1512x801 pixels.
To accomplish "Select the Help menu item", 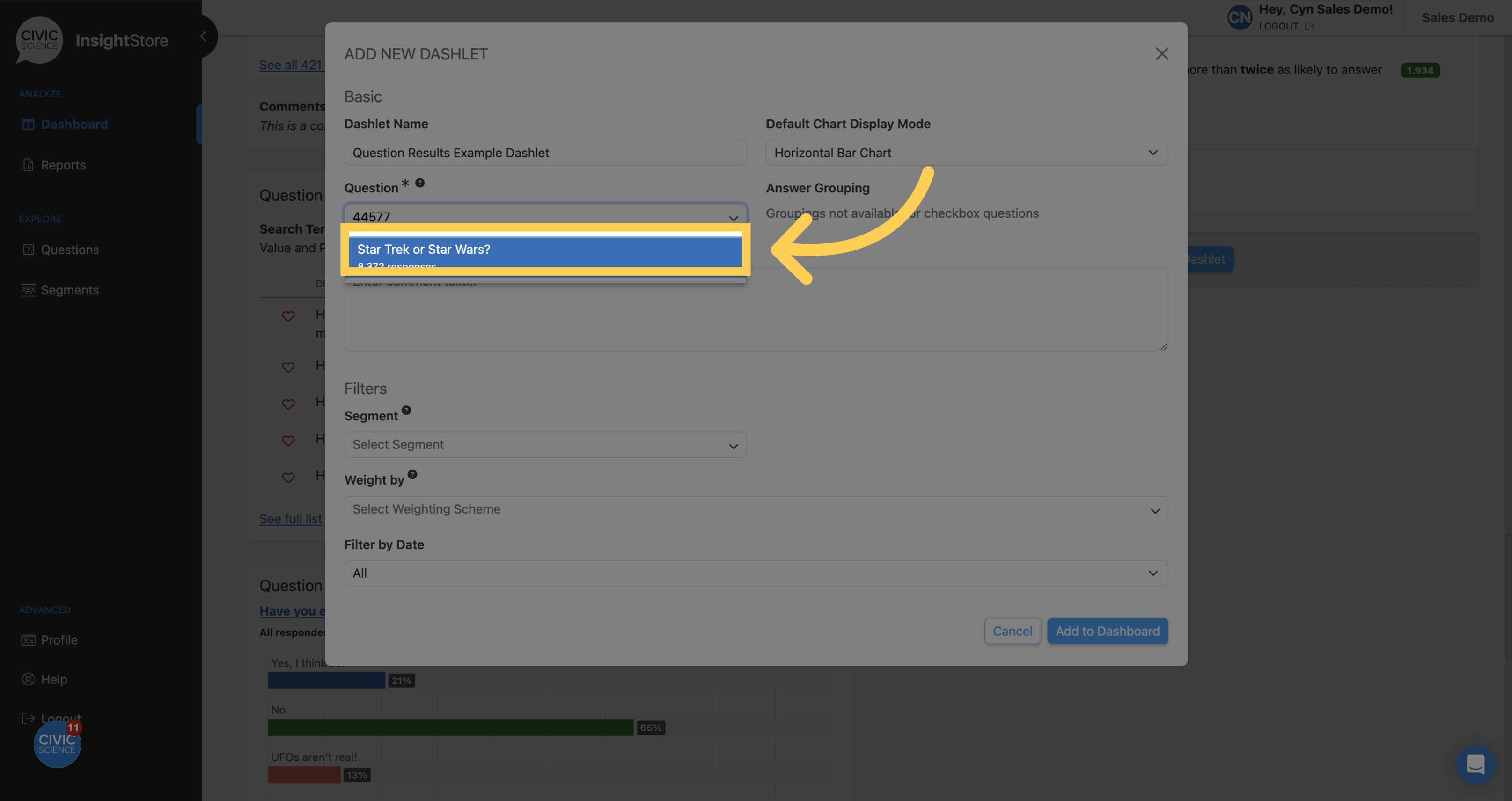I will click(x=53, y=679).
